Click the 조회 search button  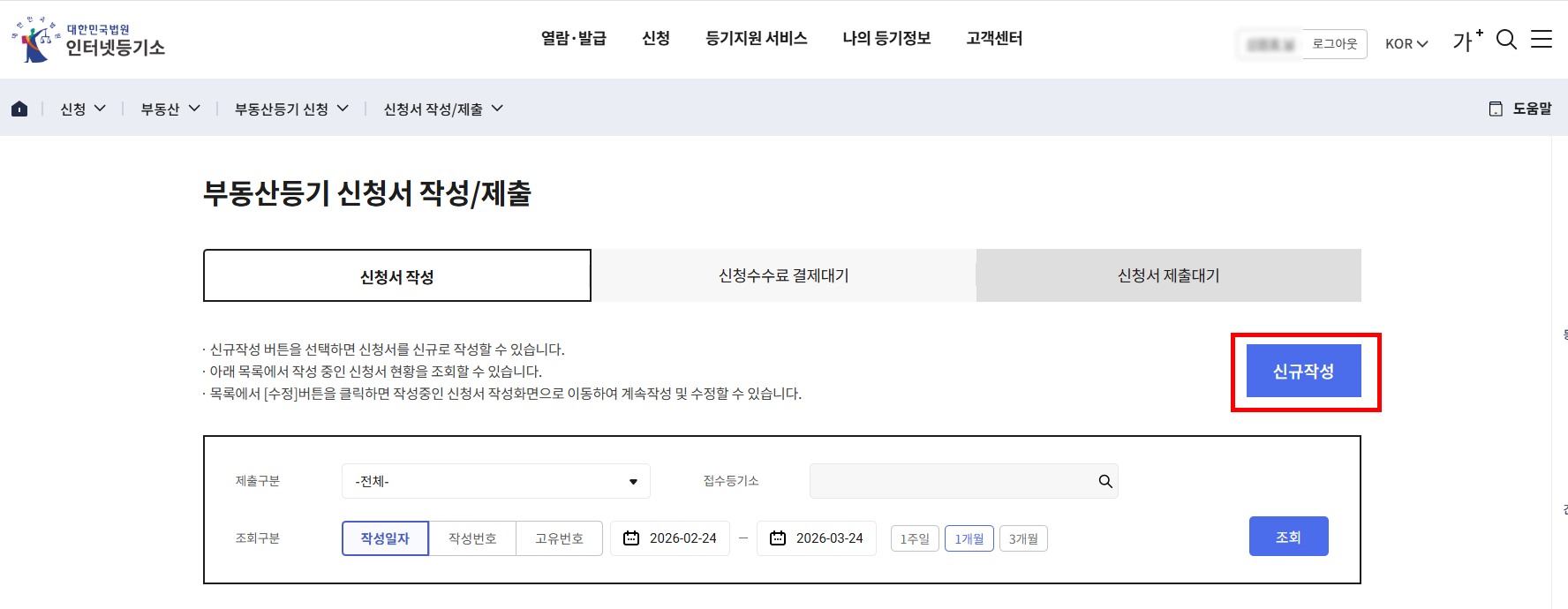pyautogui.click(x=1288, y=537)
